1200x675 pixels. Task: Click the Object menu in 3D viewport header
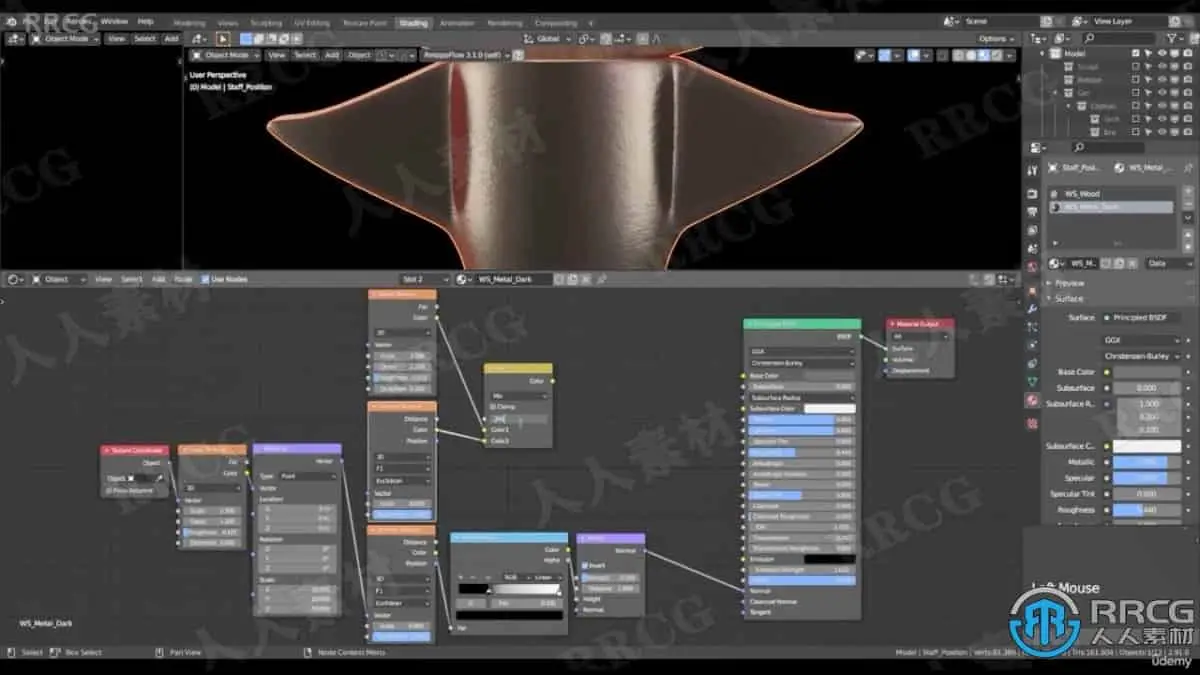coord(358,56)
